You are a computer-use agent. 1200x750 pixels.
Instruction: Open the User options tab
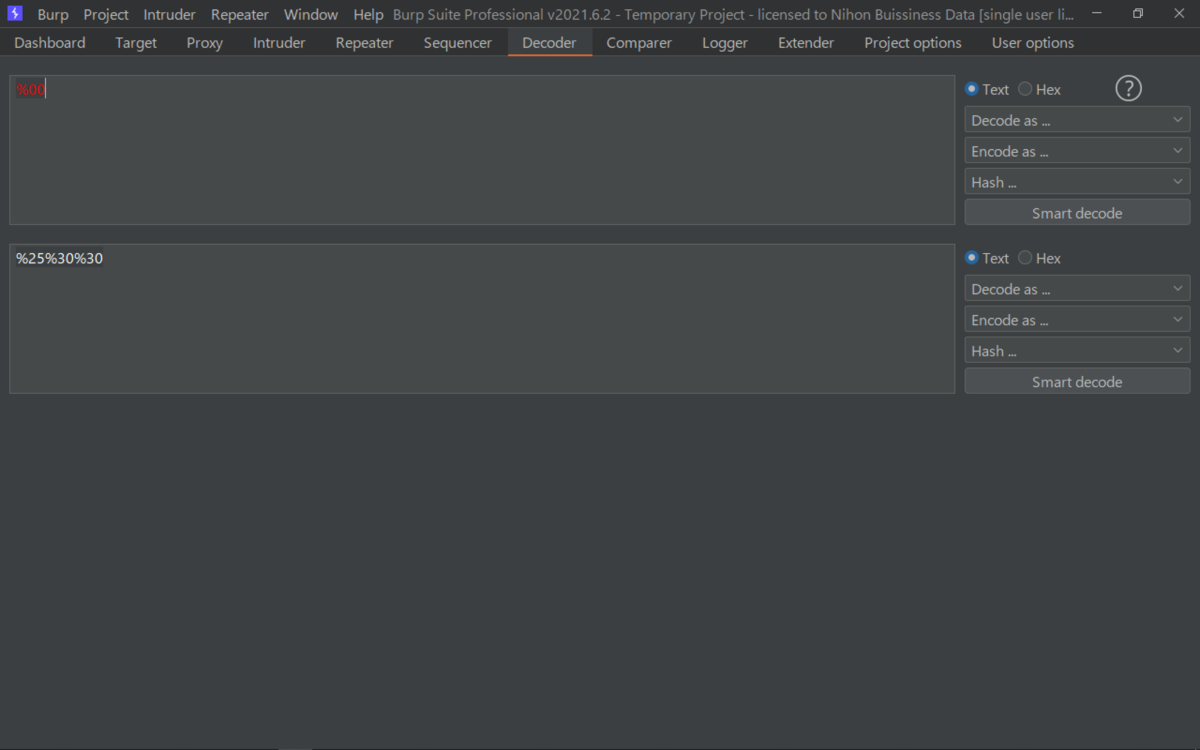pos(1033,43)
